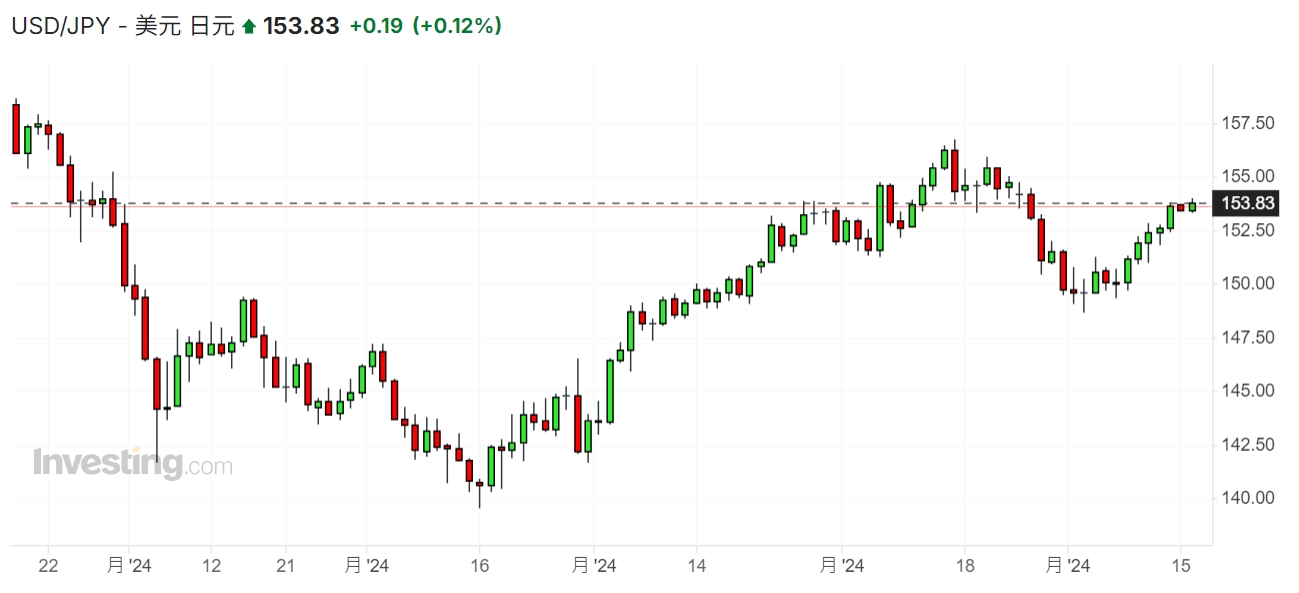Click the 140.00 price axis label
Screen dimensions: 1299x593
coord(1248,497)
